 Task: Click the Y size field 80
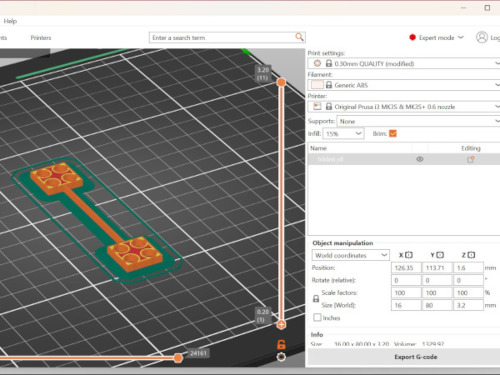[x=437, y=305]
